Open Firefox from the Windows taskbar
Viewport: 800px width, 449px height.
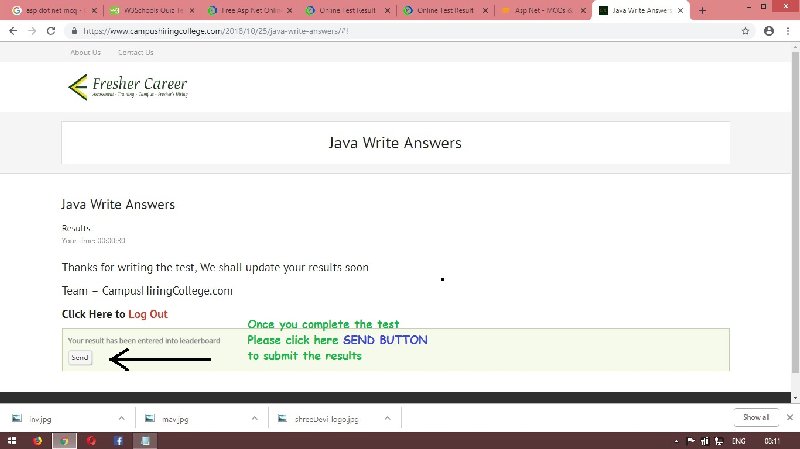click(37, 440)
